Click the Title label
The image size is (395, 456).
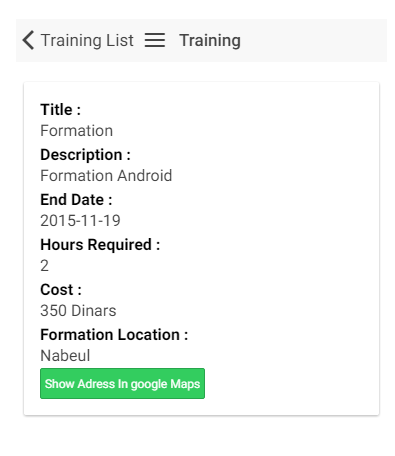60,109
